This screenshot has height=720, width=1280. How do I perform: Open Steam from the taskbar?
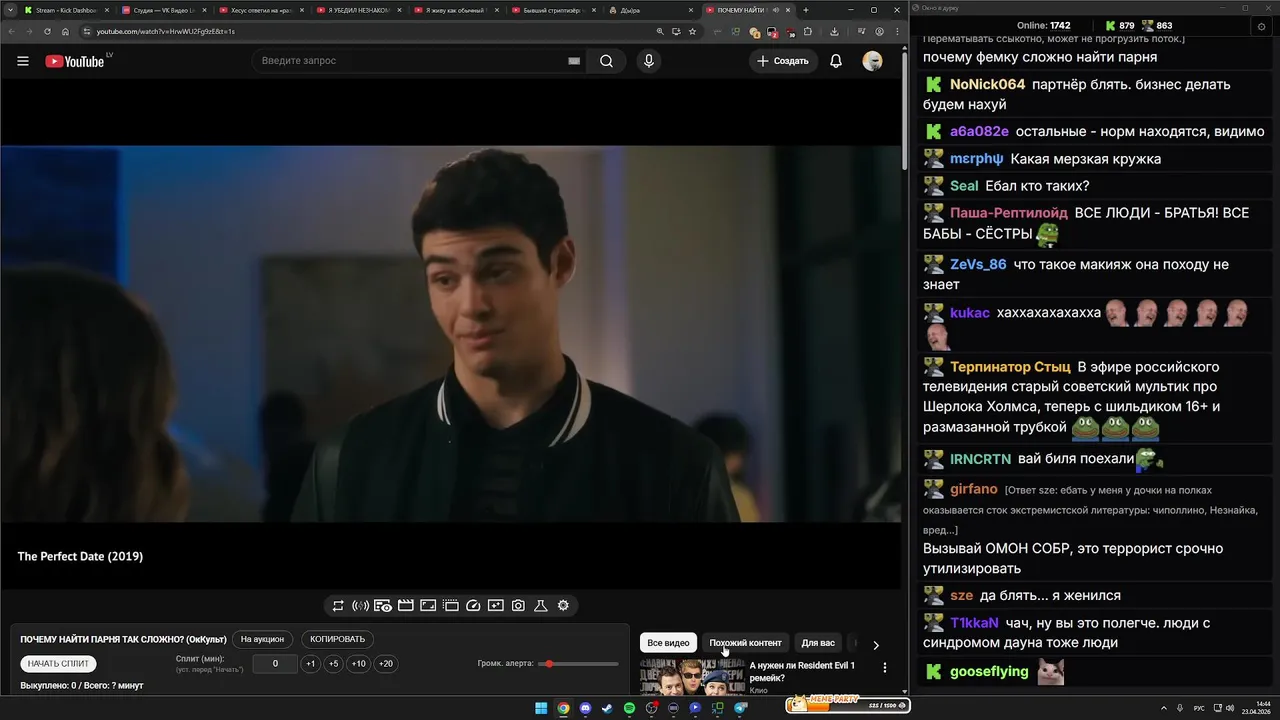[x=607, y=708]
